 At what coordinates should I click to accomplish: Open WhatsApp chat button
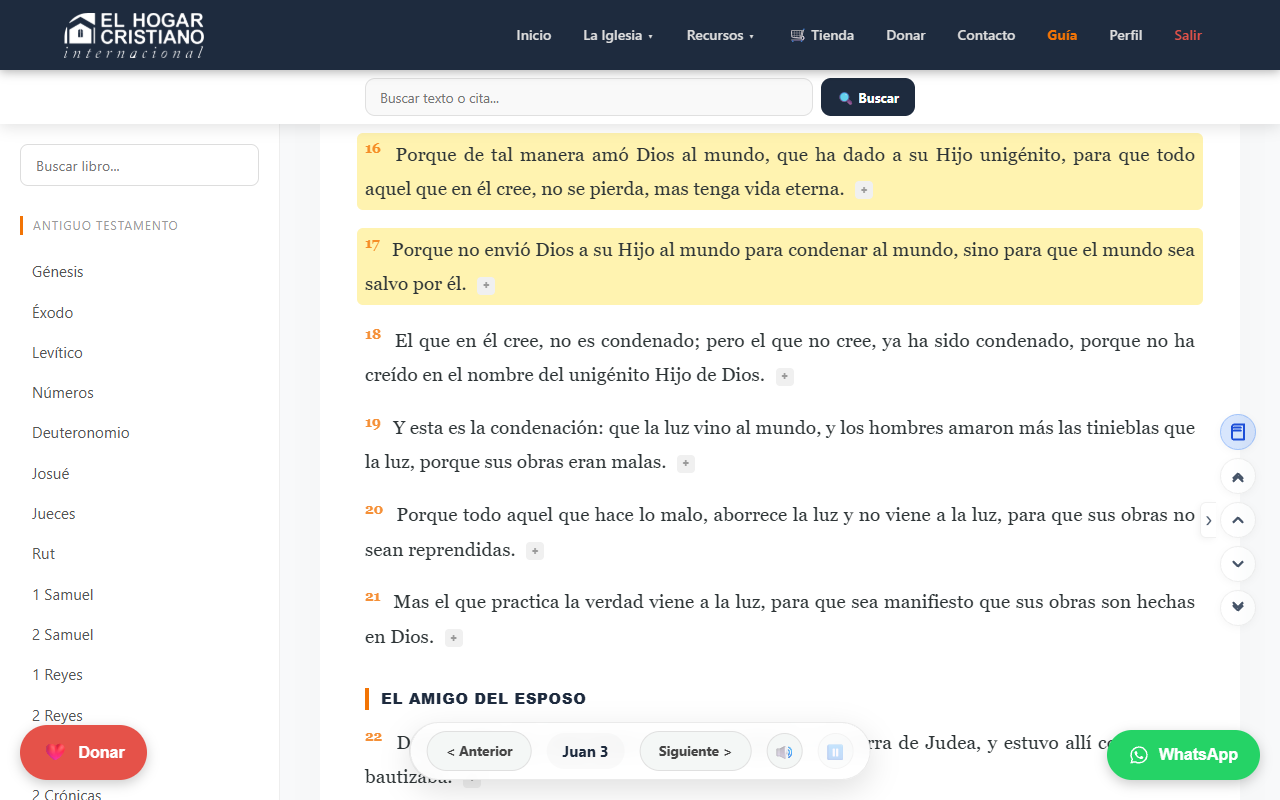pyautogui.click(x=1183, y=755)
